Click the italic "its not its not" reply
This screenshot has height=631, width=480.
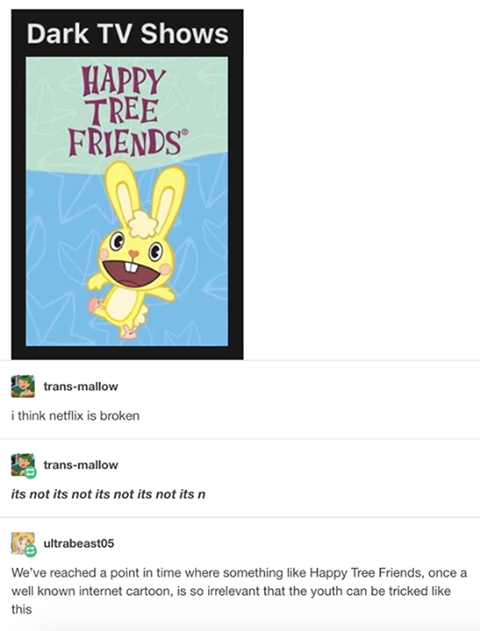pos(108,494)
